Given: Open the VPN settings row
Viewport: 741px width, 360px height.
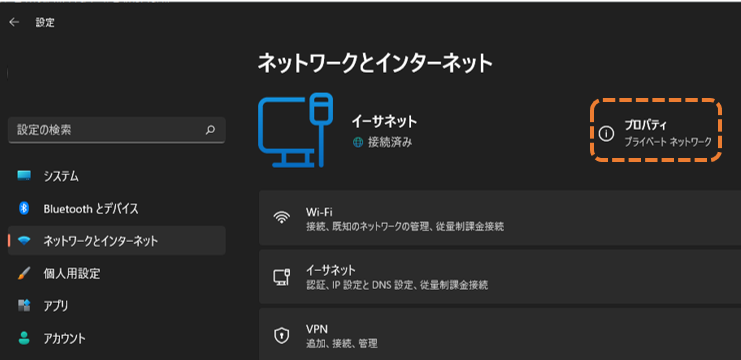Looking at the screenshot, I should point(500,334).
